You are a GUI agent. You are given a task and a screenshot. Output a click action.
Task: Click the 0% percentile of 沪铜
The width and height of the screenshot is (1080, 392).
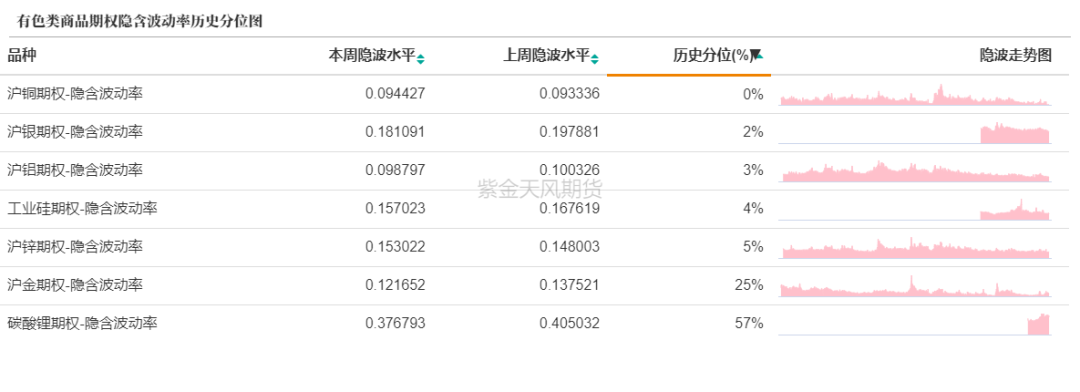(x=754, y=94)
